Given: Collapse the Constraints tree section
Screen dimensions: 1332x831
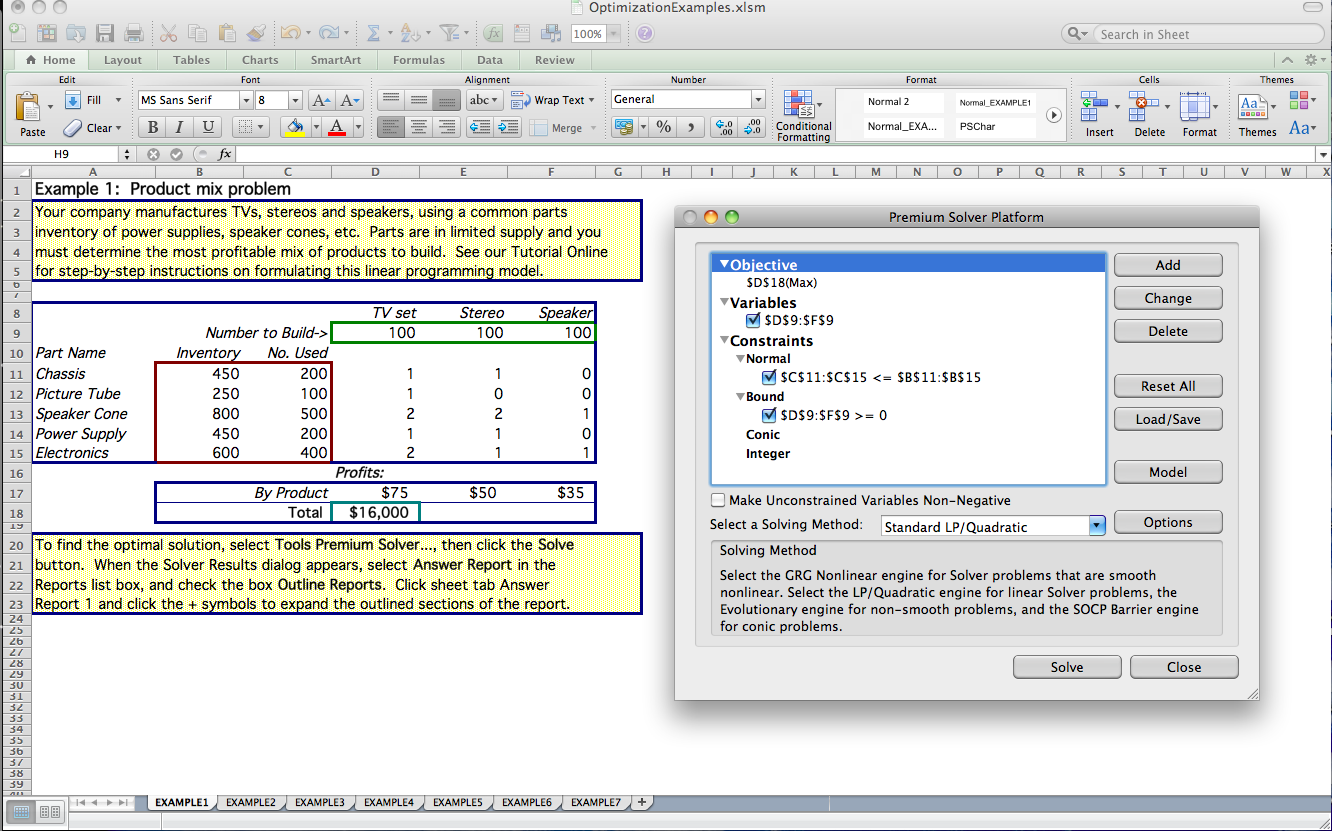Looking at the screenshot, I should pos(724,341).
